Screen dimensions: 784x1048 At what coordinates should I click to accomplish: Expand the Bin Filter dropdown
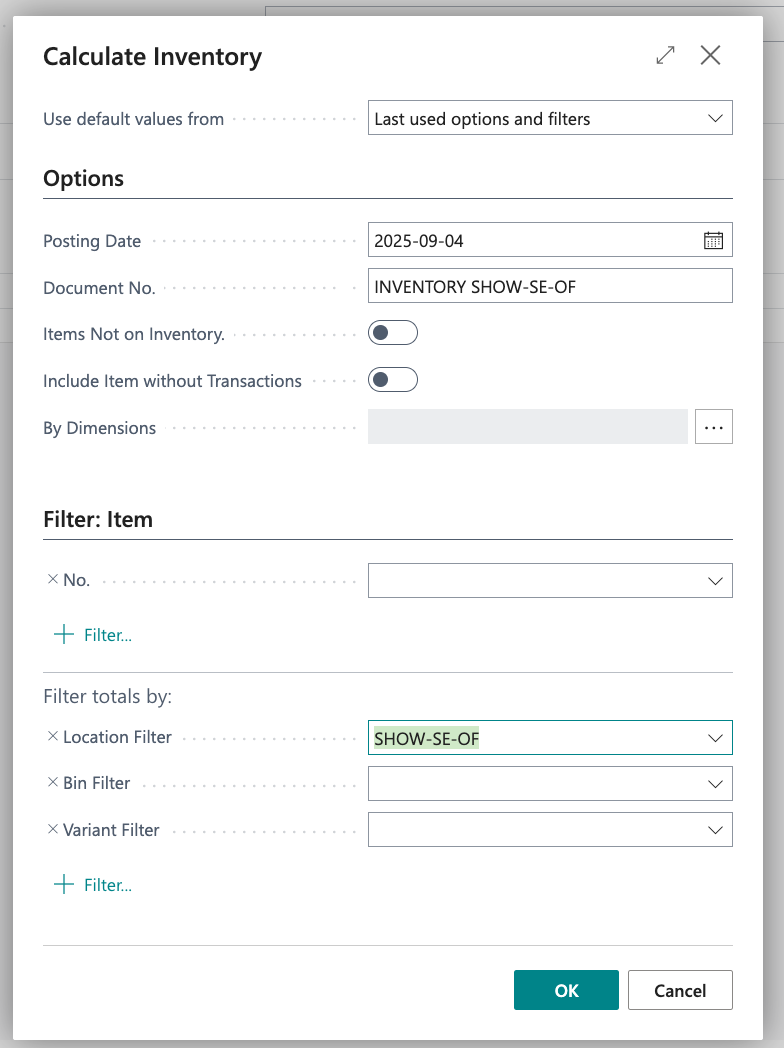tap(715, 784)
